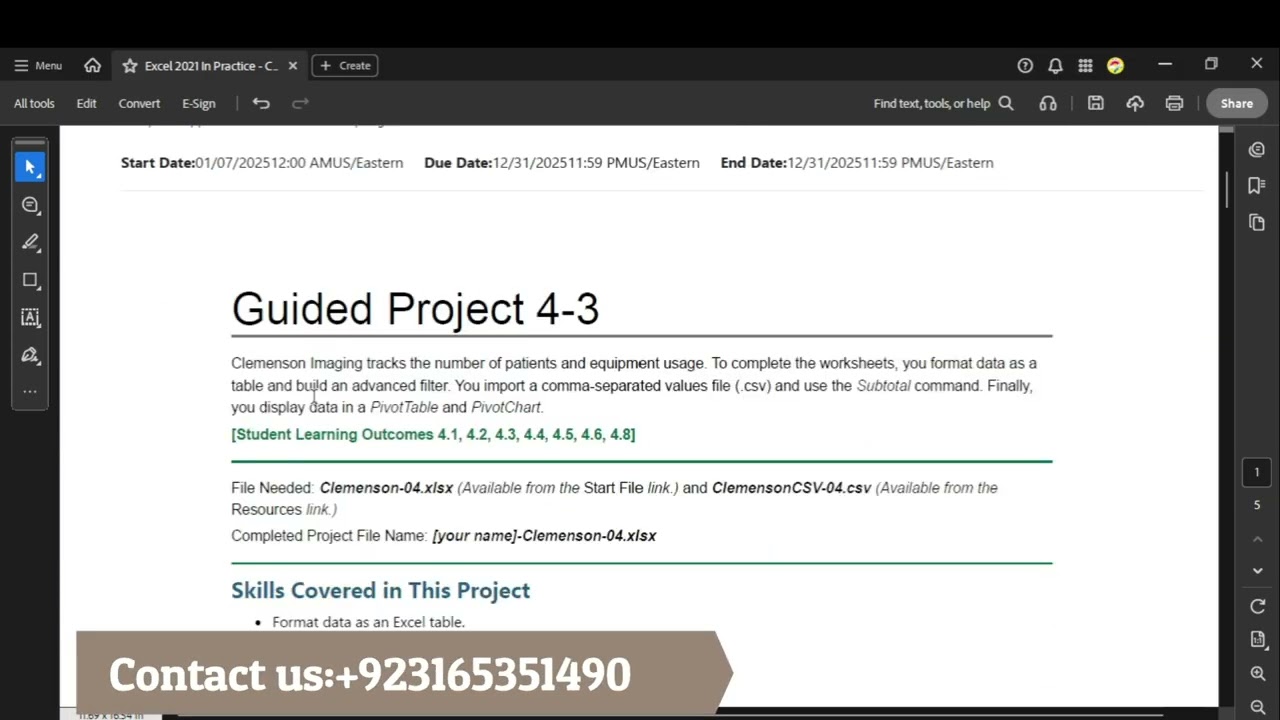1280x720 pixels.
Task: Choose the Highlight pen tool
Action: tap(30, 242)
